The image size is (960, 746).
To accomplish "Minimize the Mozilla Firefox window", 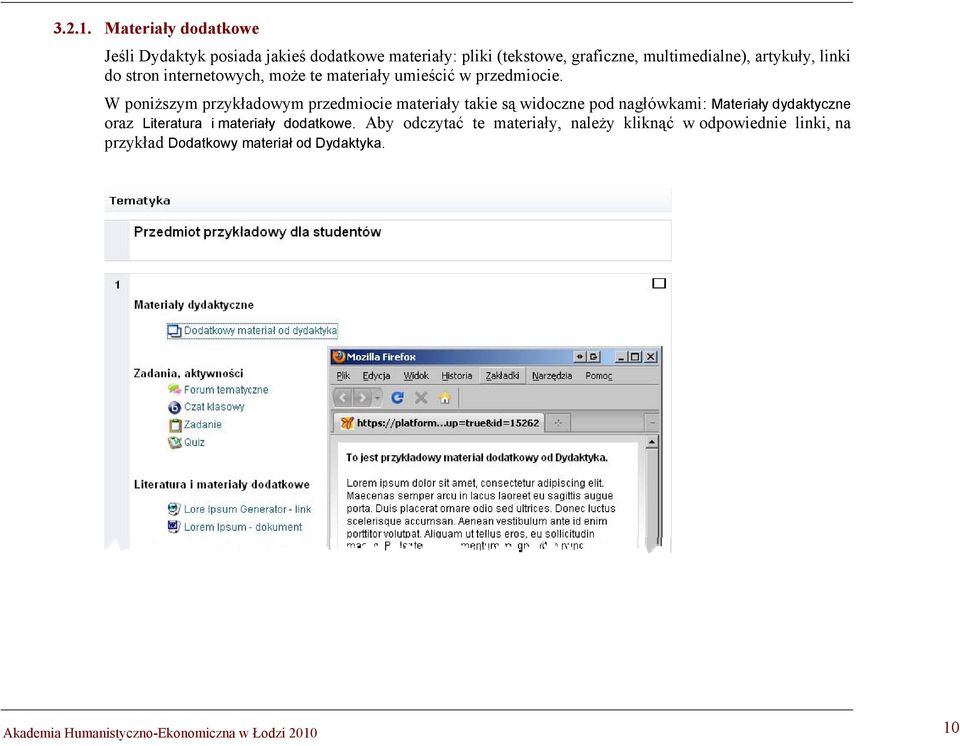I will pyautogui.click(x=621, y=356).
